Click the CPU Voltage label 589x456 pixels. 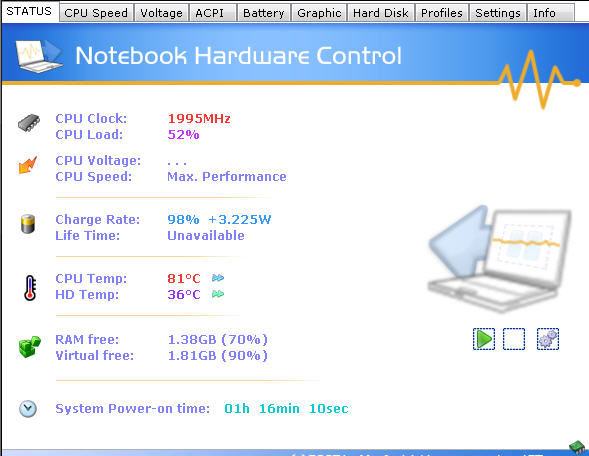[98, 161]
